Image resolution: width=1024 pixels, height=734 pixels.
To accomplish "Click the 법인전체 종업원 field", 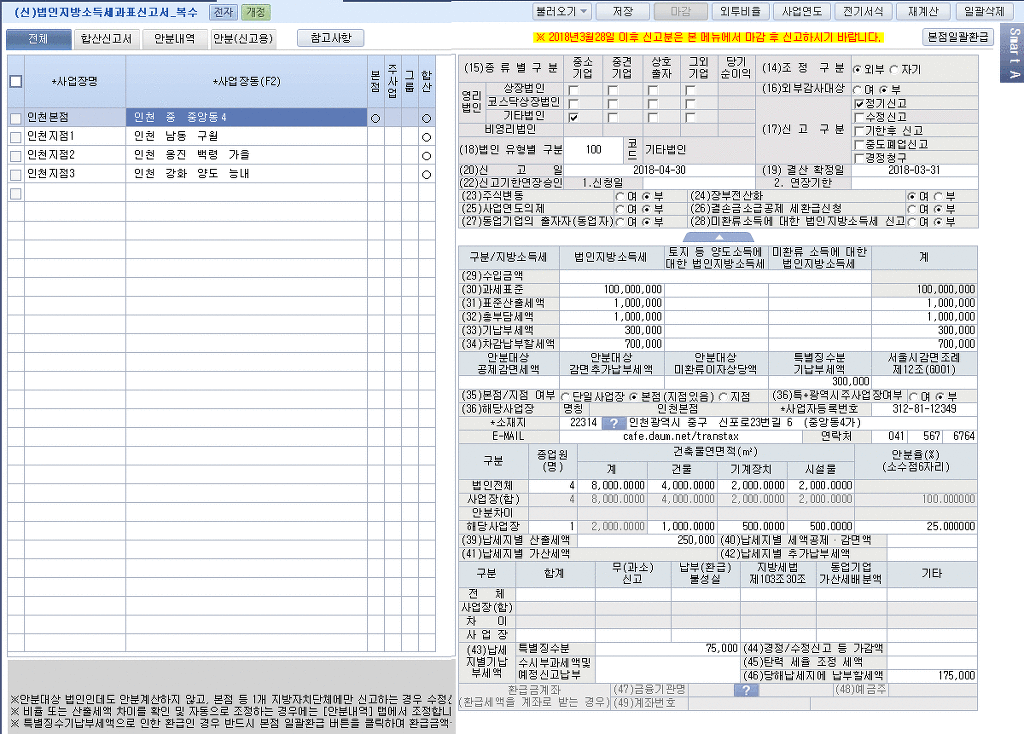I will (552, 485).
